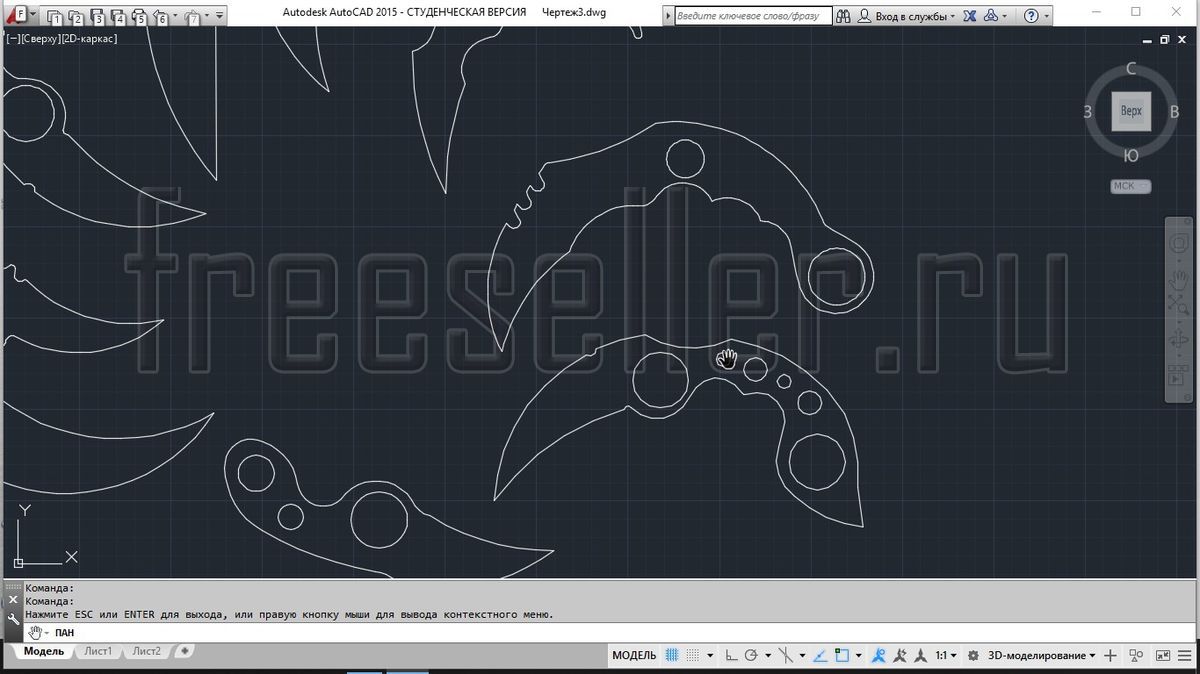Click the ViewCube Верх face
This screenshot has width=1200, height=674.
pos(1131,111)
